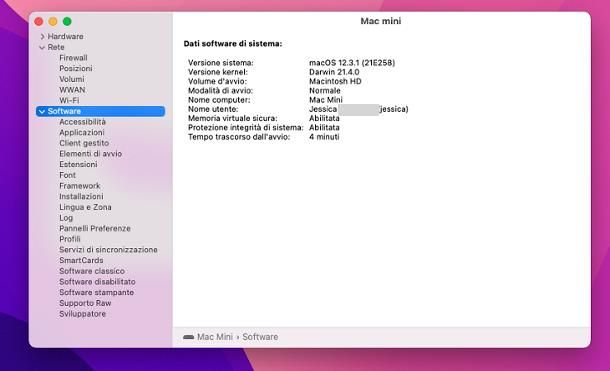
Task: Select Lingua e Zona
Action: 85,207
